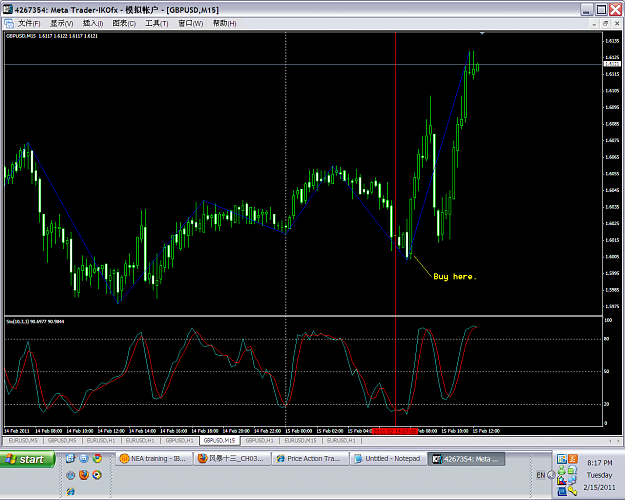Click the orange tray icon in the top row

[573, 459]
